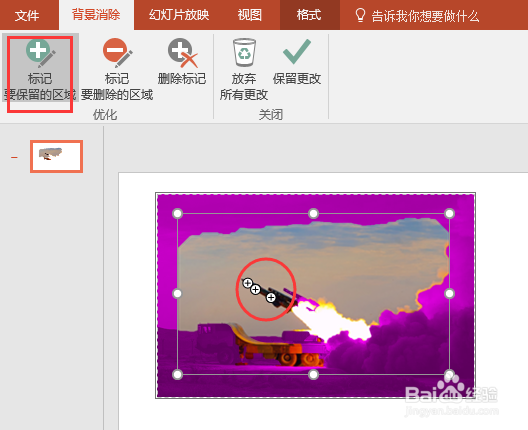Keep changes with green checkmark (保留更改)

[x=297, y=61]
